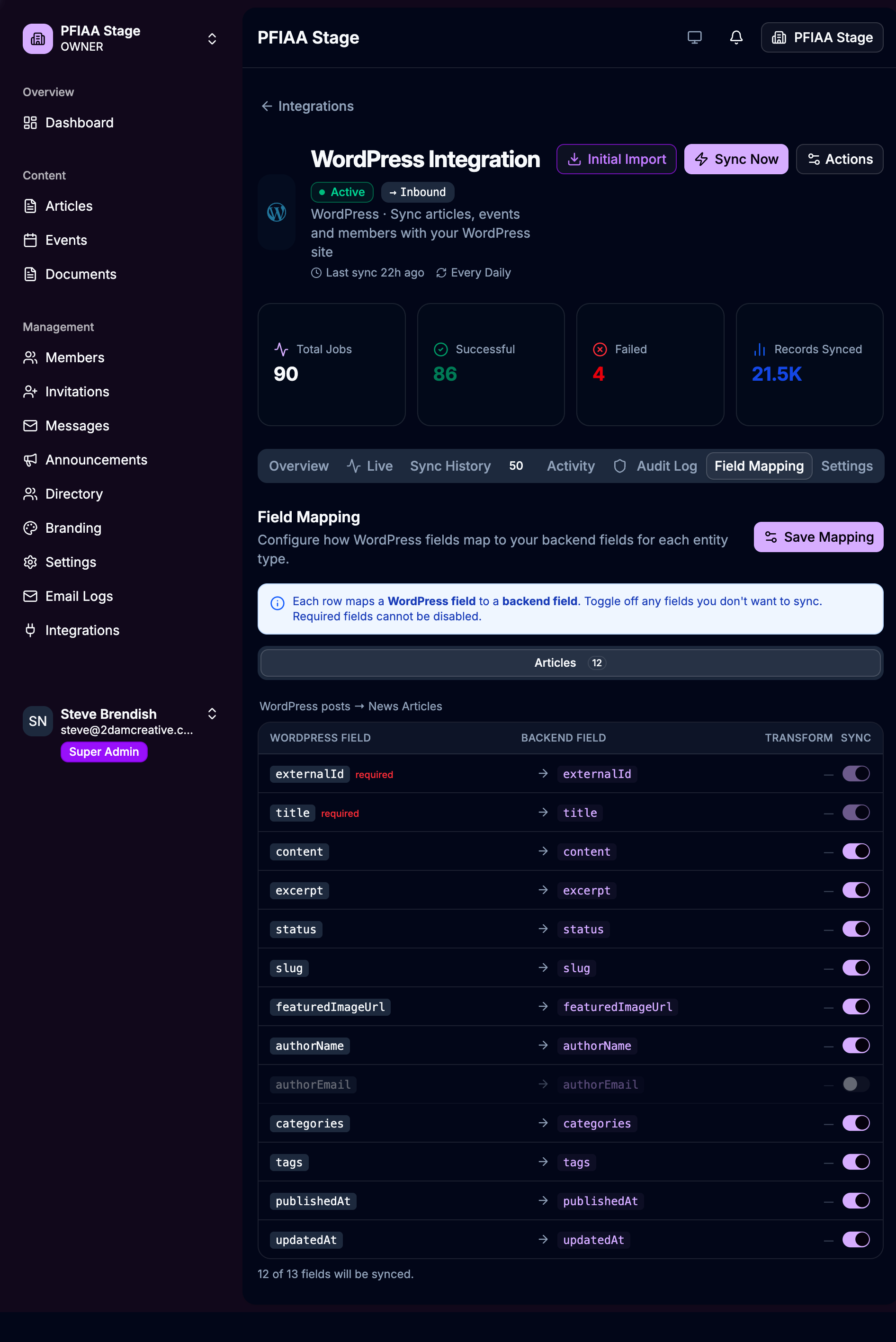Image resolution: width=896 pixels, height=1342 pixels.
Task: Click the Documents file icon
Action: [30, 274]
